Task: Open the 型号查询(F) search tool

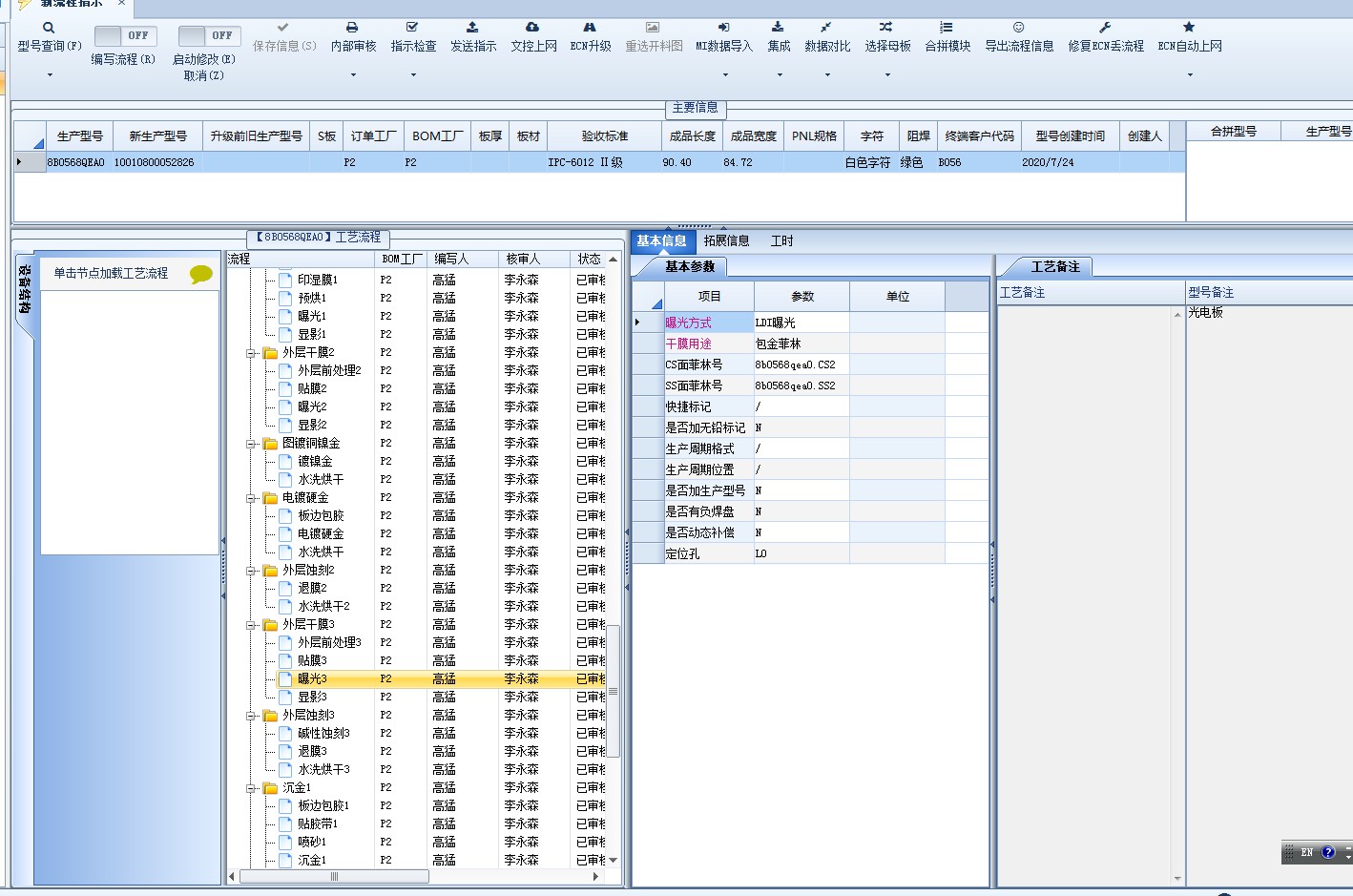Action: [x=49, y=37]
